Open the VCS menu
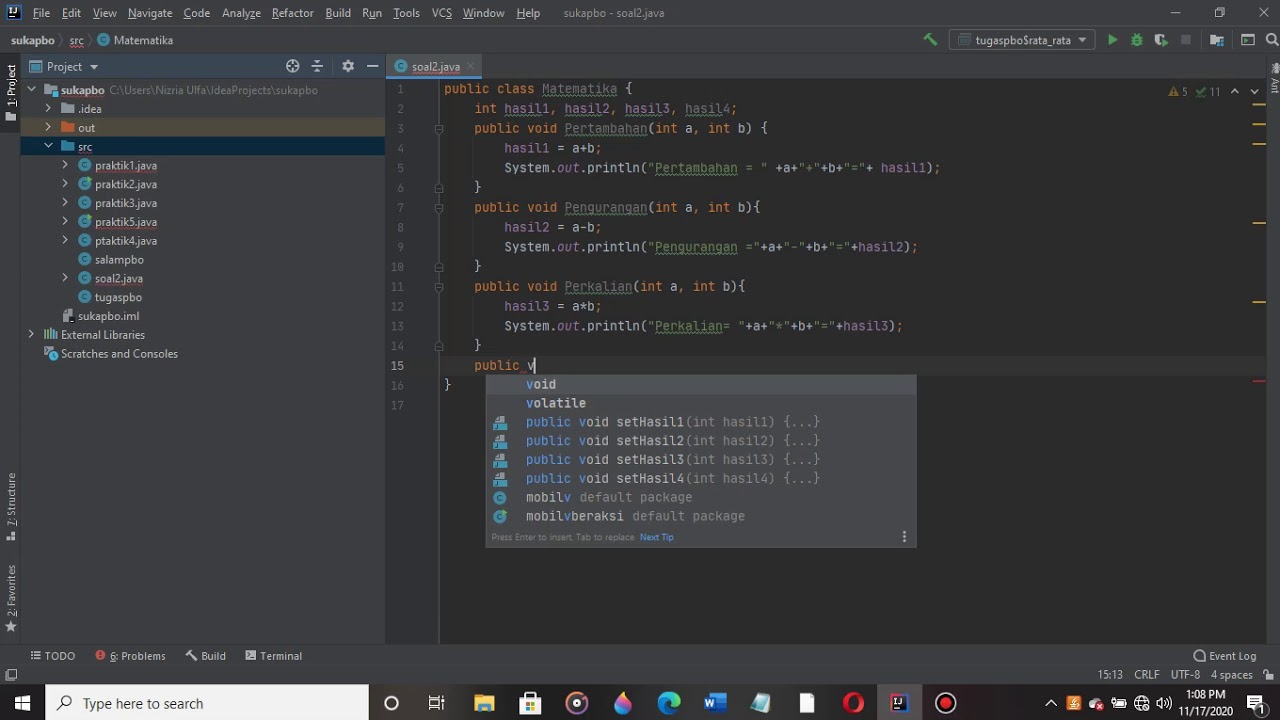The width and height of the screenshot is (1280, 720). (x=441, y=13)
